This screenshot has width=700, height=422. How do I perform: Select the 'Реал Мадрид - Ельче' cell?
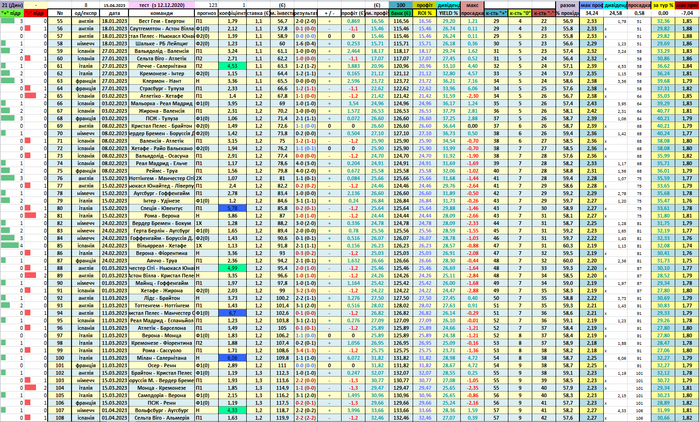[162, 163]
